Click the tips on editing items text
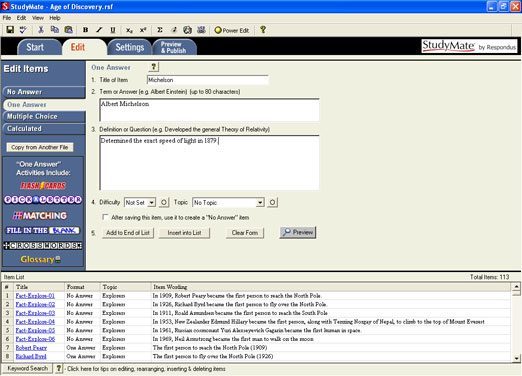 (146, 369)
